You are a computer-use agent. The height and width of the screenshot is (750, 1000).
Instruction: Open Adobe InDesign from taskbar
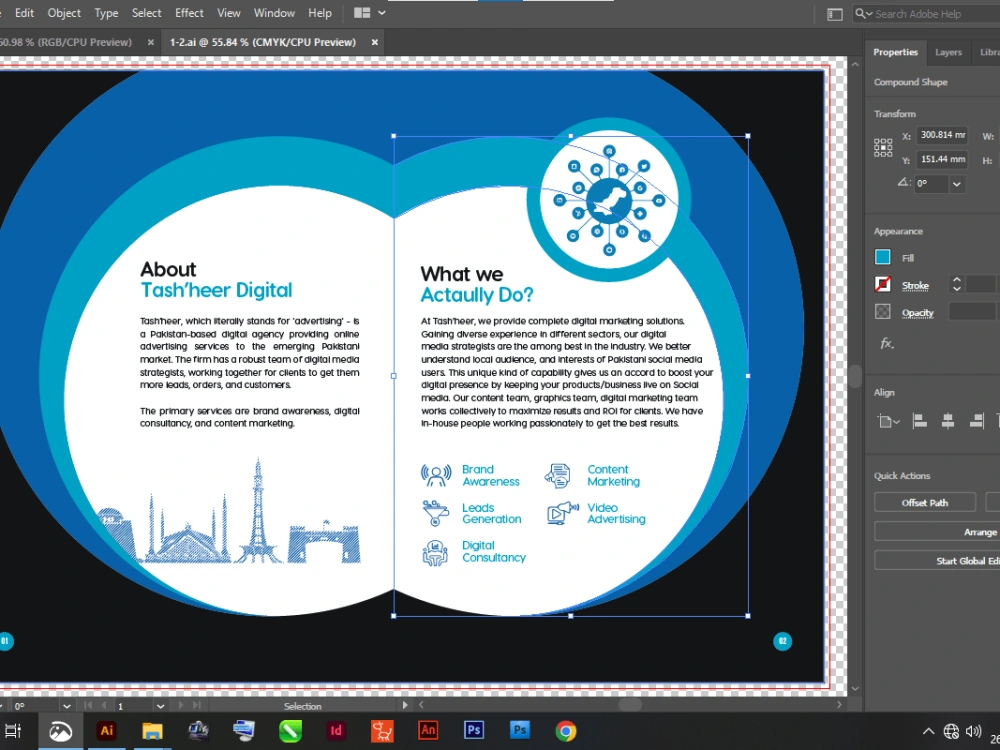coord(336,731)
